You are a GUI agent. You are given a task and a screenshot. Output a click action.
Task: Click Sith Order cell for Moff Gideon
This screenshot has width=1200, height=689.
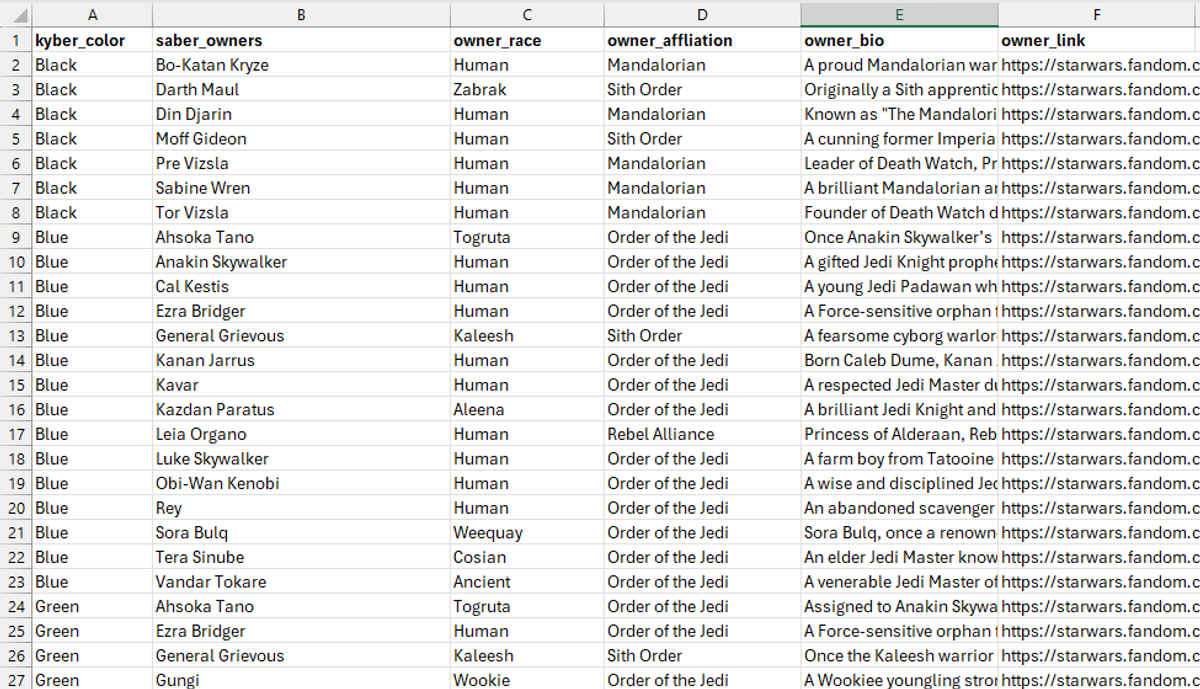click(702, 139)
